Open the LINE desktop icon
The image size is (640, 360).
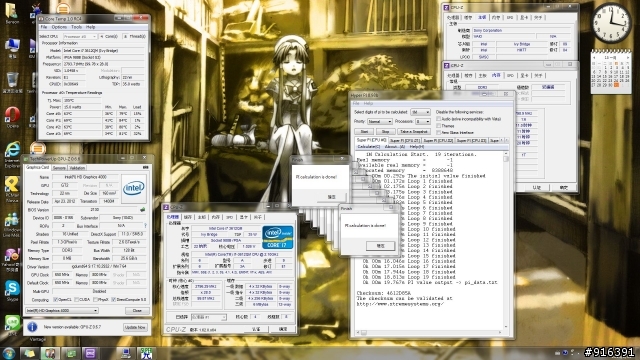12,322
